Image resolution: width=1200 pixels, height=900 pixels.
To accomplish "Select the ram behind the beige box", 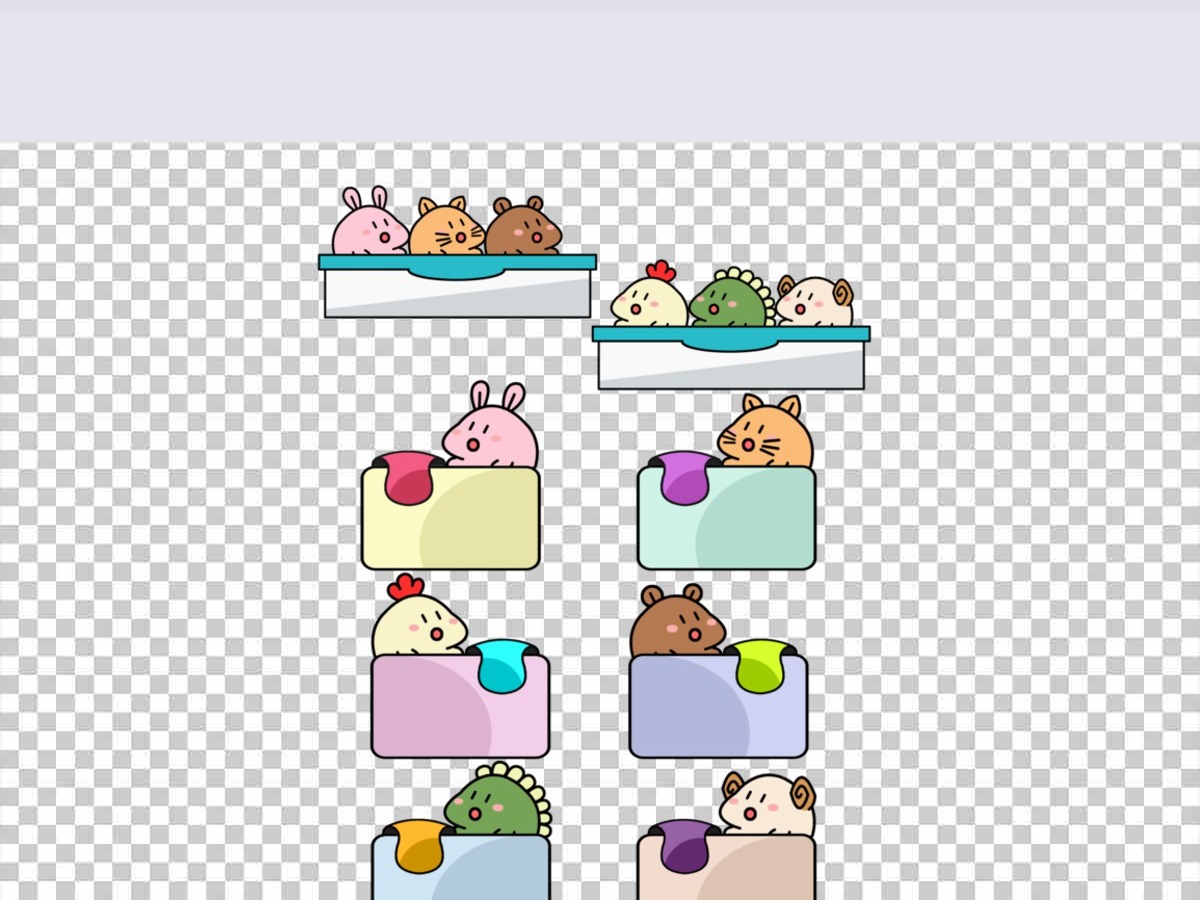I will point(768,805).
